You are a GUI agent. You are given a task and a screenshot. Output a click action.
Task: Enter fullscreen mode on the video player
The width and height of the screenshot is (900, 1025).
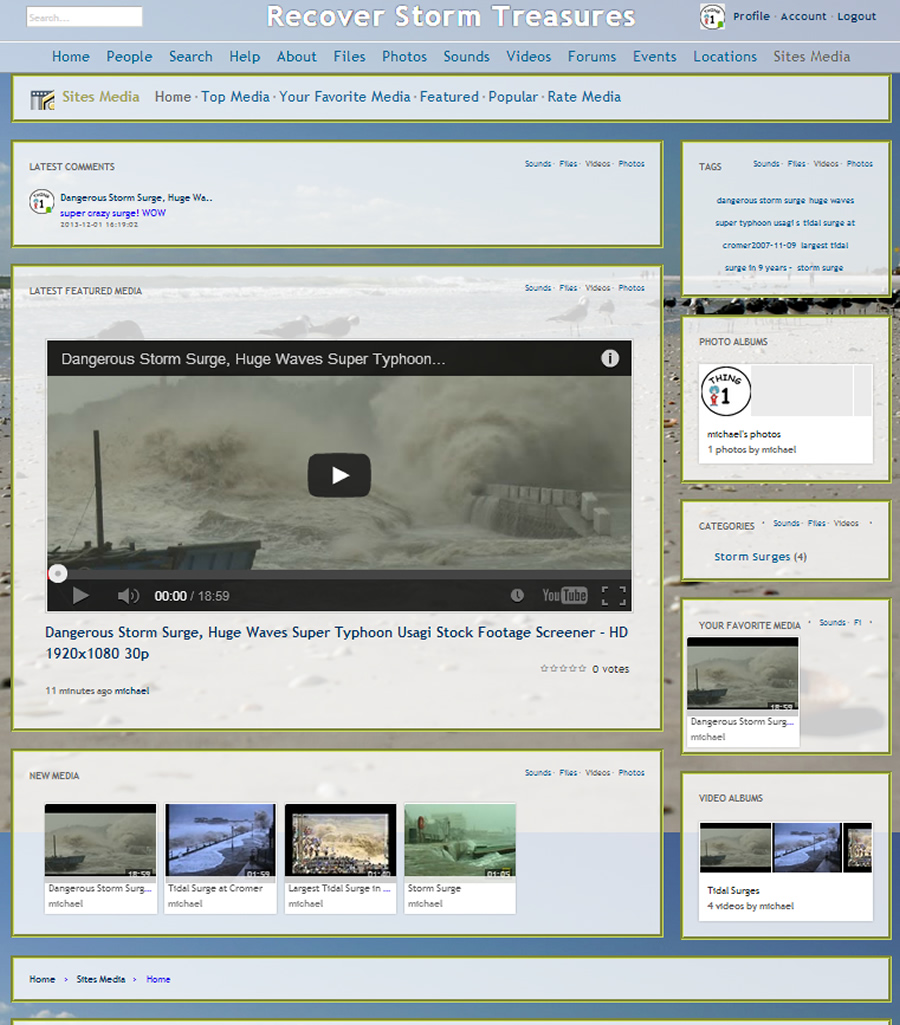pos(613,596)
